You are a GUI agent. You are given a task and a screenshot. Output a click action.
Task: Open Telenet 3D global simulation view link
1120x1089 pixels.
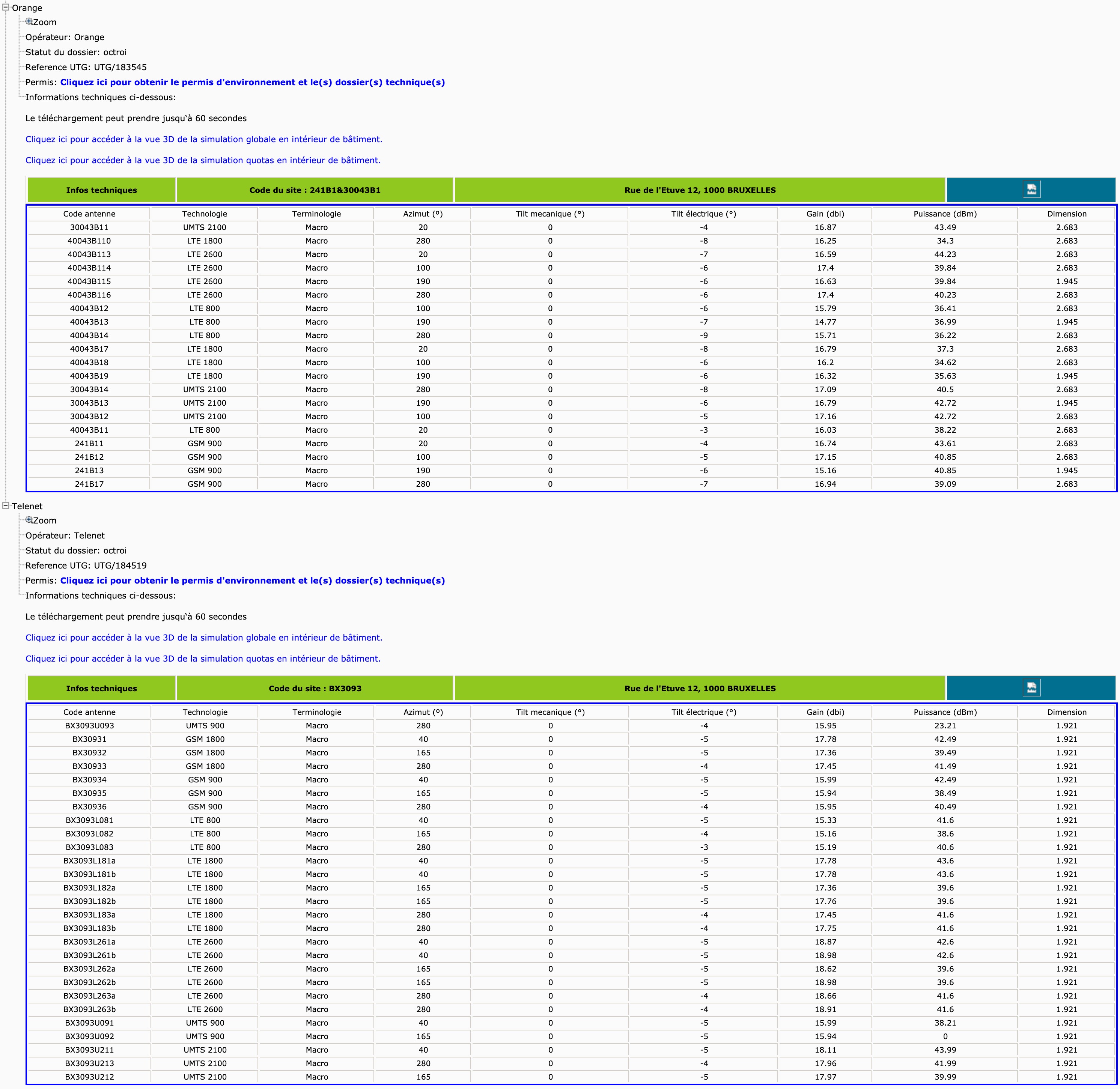tap(204, 637)
